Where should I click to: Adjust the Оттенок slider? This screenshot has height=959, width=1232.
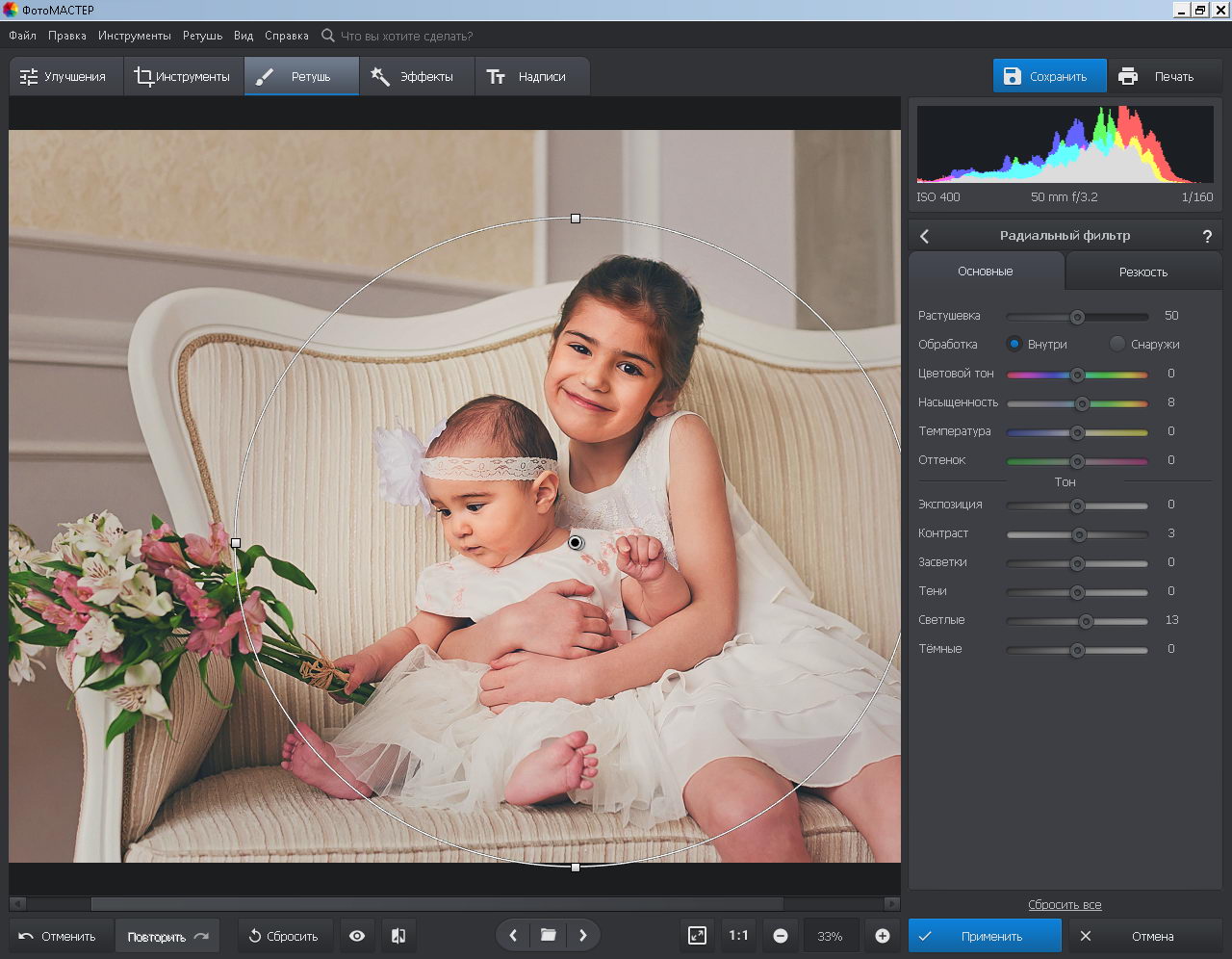pos(1077,461)
